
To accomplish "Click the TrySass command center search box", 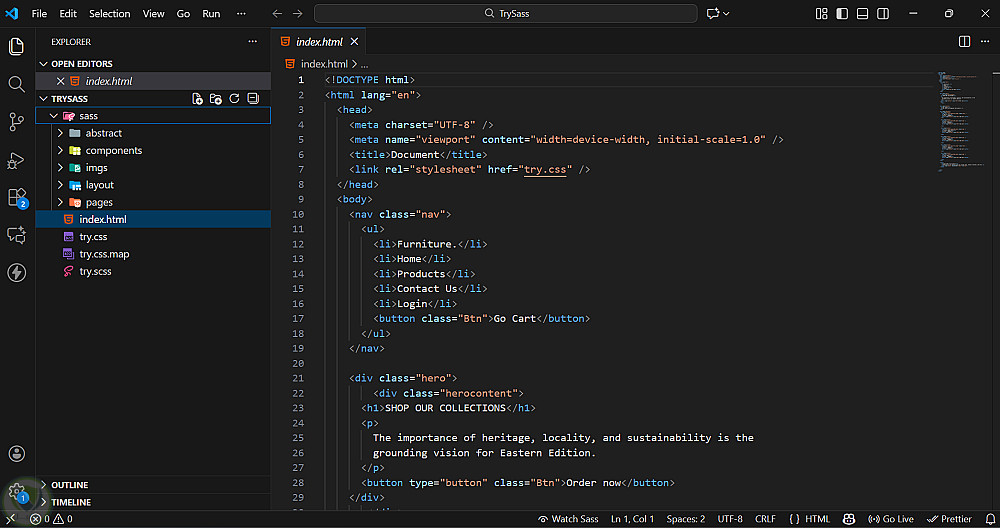I will (505, 14).
